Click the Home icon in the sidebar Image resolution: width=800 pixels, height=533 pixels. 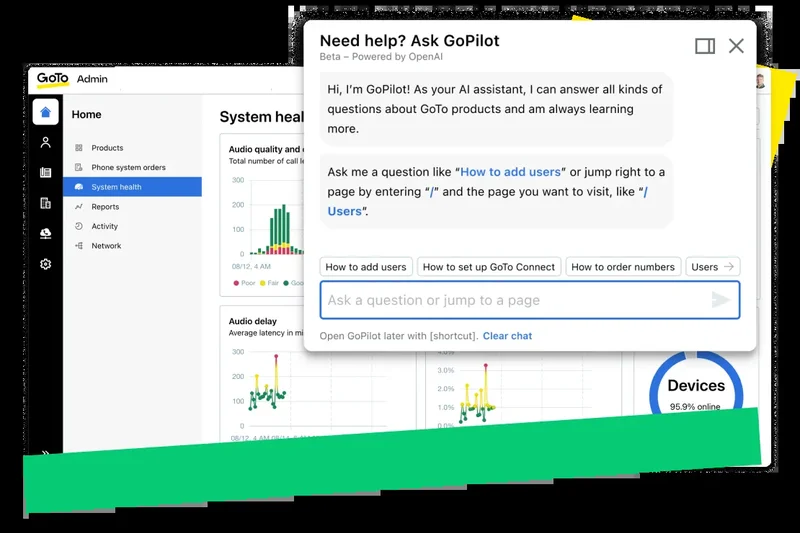[45, 112]
